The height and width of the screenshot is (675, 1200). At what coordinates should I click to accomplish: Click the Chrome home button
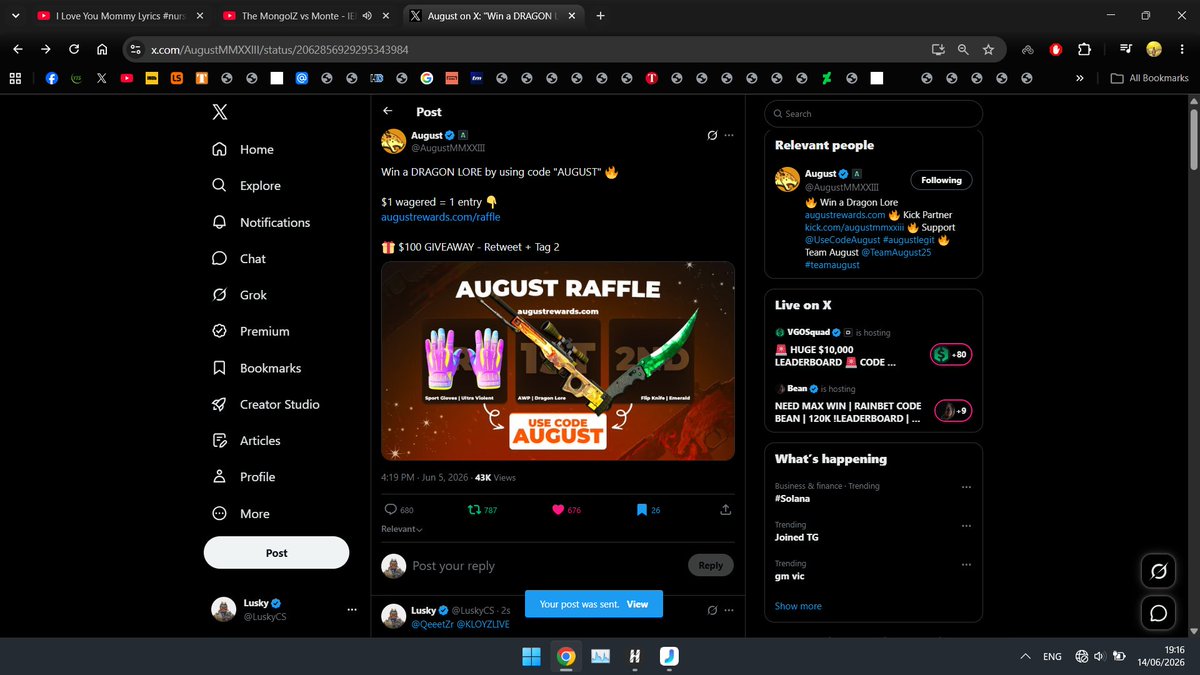(102, 49)
